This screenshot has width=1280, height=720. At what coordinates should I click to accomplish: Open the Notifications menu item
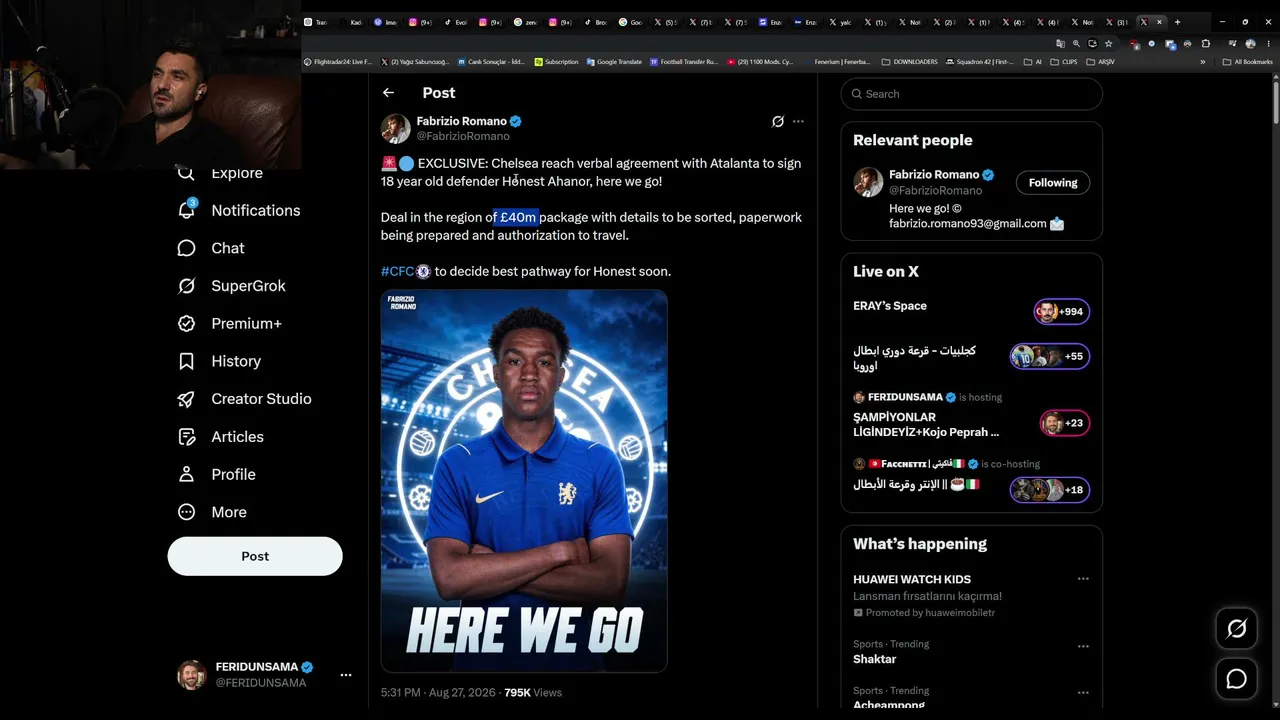coord(238,210)
